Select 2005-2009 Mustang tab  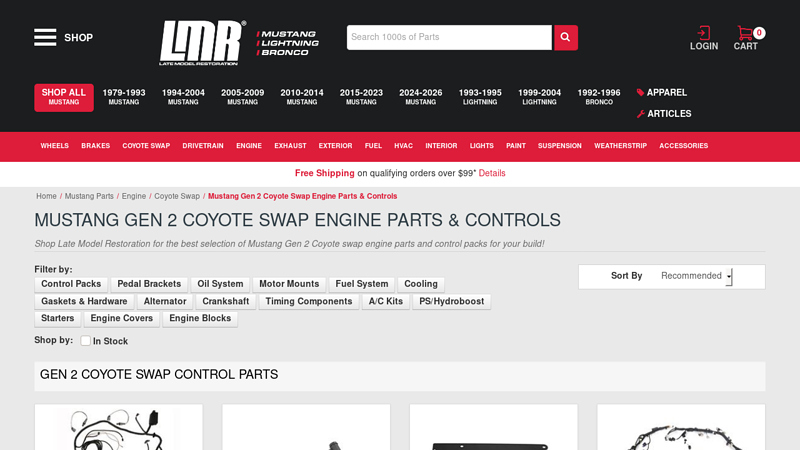click(x=242, y=97)
